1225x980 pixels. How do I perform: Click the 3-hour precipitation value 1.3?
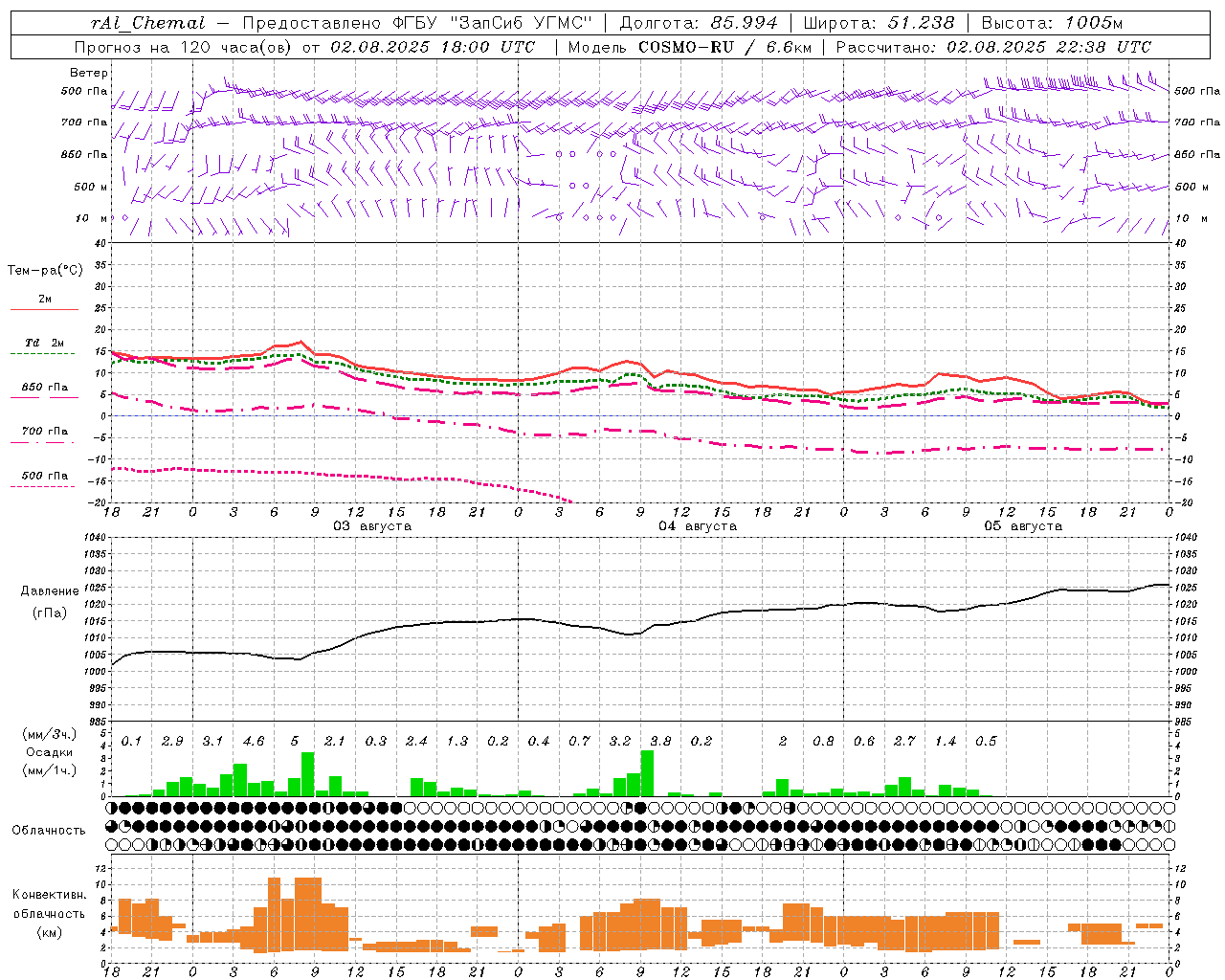tap(457, 742)
